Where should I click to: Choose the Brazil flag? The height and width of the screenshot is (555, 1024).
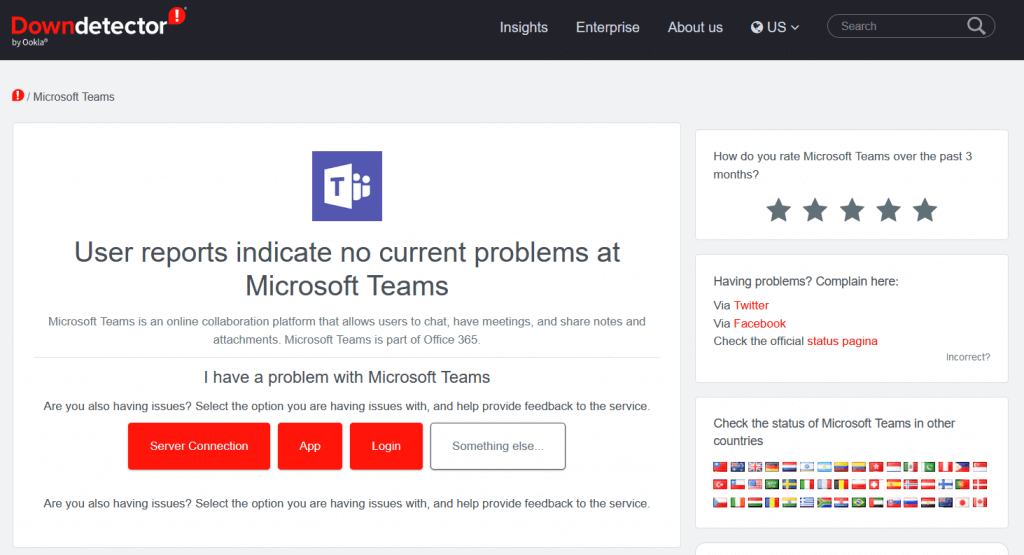point(858,502)
